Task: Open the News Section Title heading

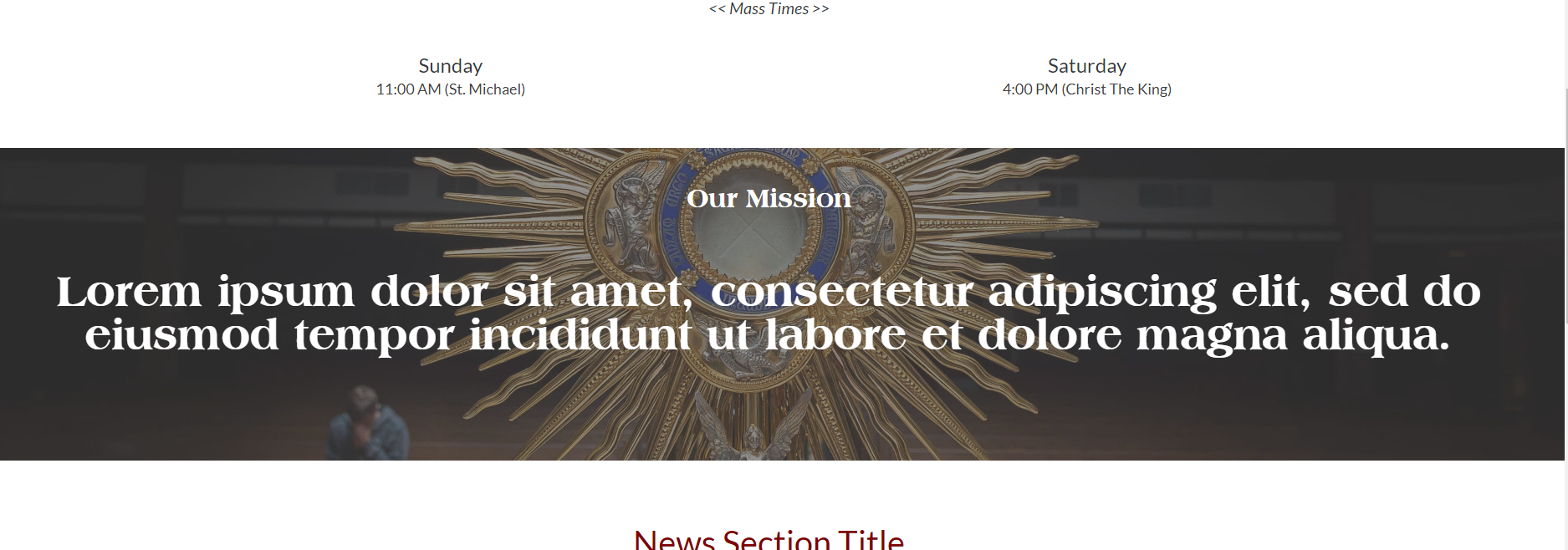Action: 769,539
